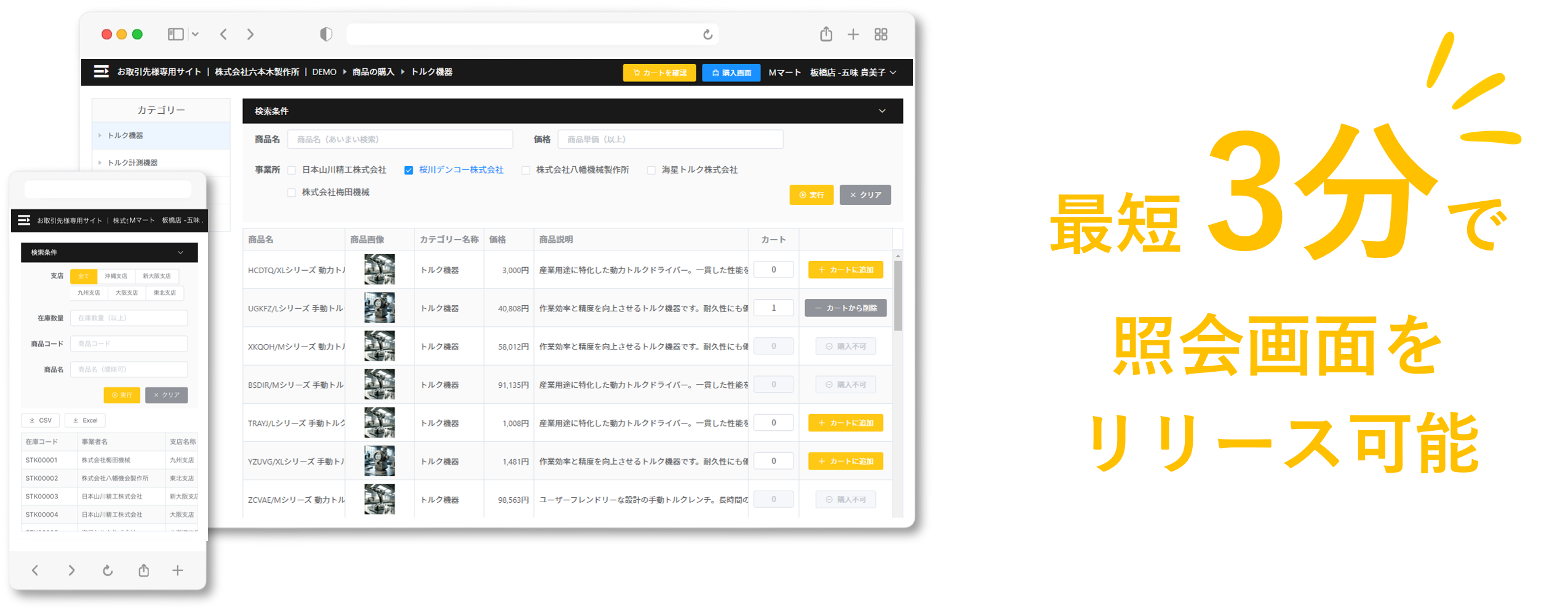1568x613 pixels.
Task: Click the 商品の購入 breadcrumb
Action: coord(373,72)
